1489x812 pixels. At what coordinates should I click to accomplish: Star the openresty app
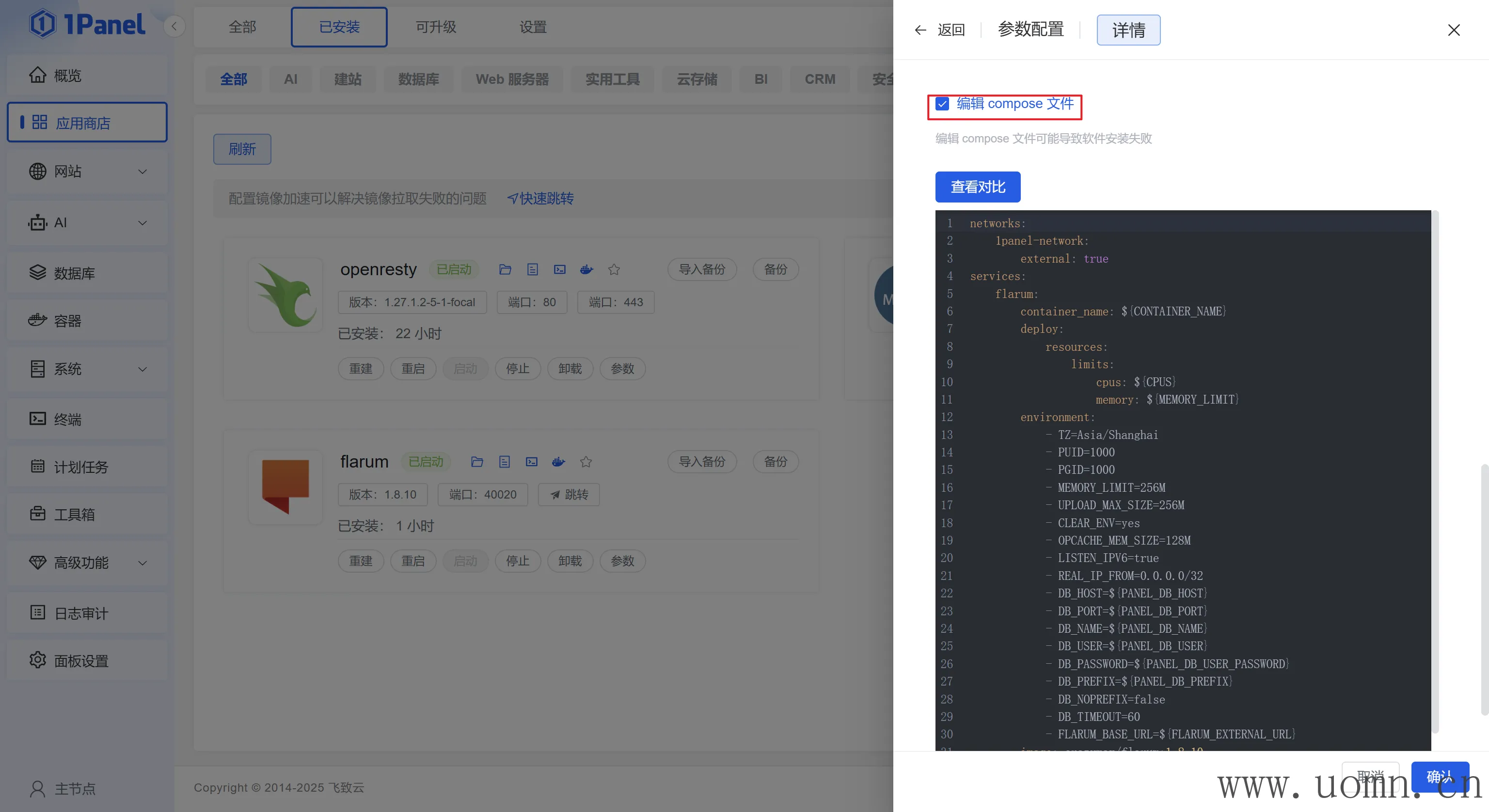tap(614, 269)
